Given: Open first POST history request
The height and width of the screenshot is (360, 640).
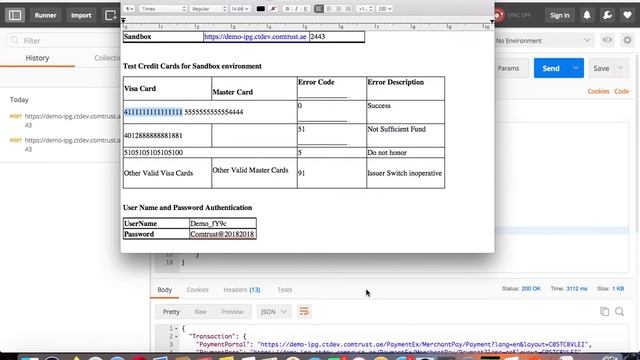Looking at the screenshot, I should click(65, 120).
